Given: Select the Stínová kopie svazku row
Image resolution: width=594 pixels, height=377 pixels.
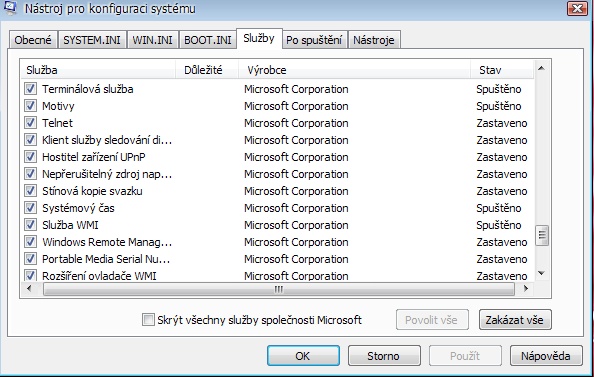Looking at the screenshot, I should coord(278,191).
